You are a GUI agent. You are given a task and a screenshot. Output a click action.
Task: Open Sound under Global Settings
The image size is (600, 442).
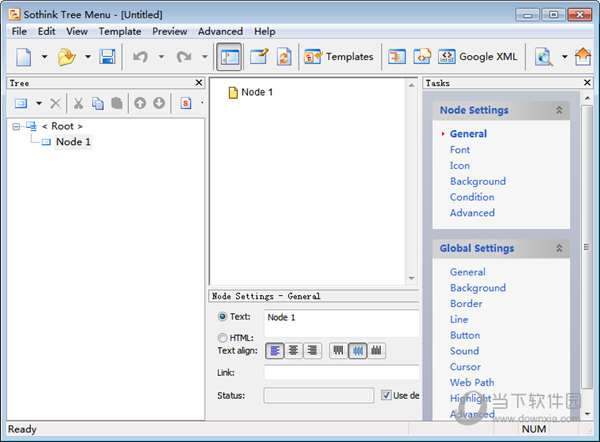tap(464, 351)
